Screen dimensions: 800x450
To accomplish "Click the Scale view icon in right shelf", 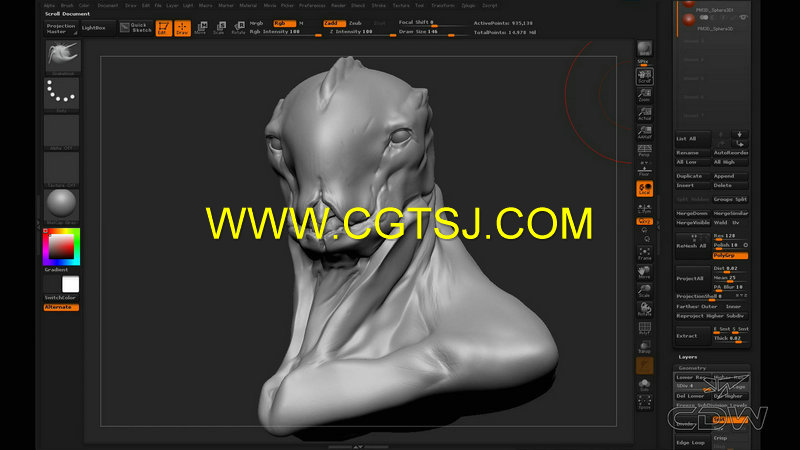I will click(x=644, y=291).
